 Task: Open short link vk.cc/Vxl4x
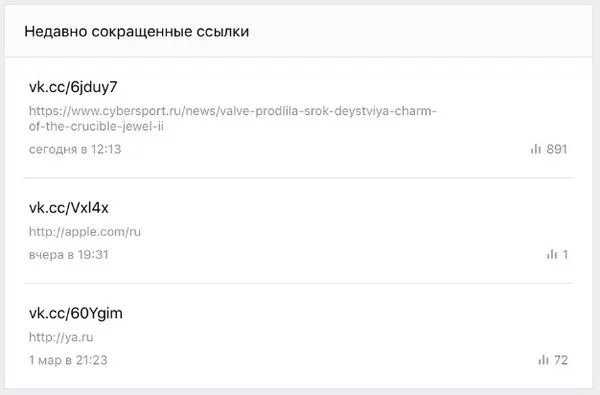click(x=69, y=208)
